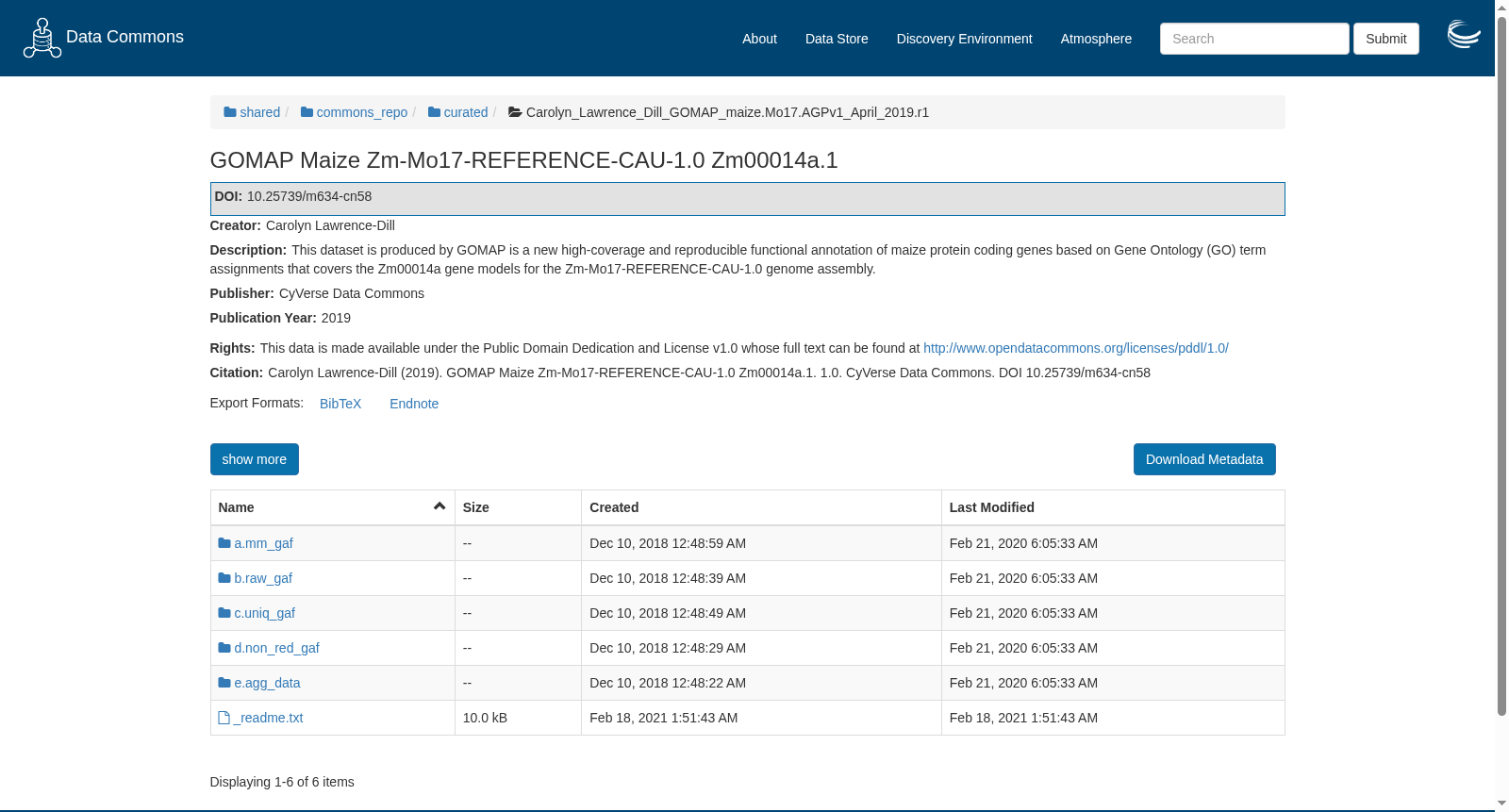The width and height of the screenshot is (1509, 812).
Task: Click the Data Commons logo icon
Action: tap(42, 38)
